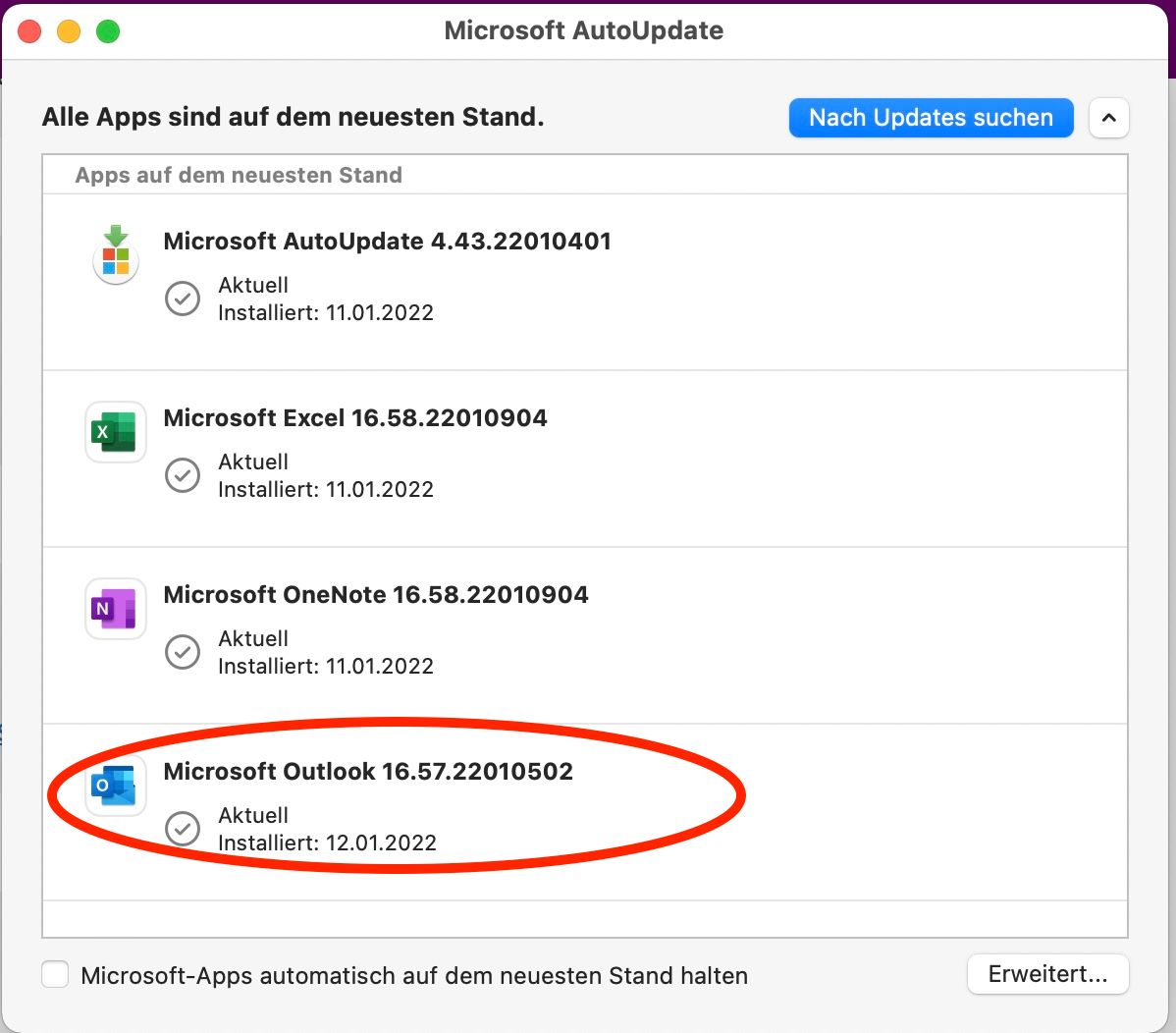Click the green zoom window button
The image size is (1176, 1033).
click(108, 31)
